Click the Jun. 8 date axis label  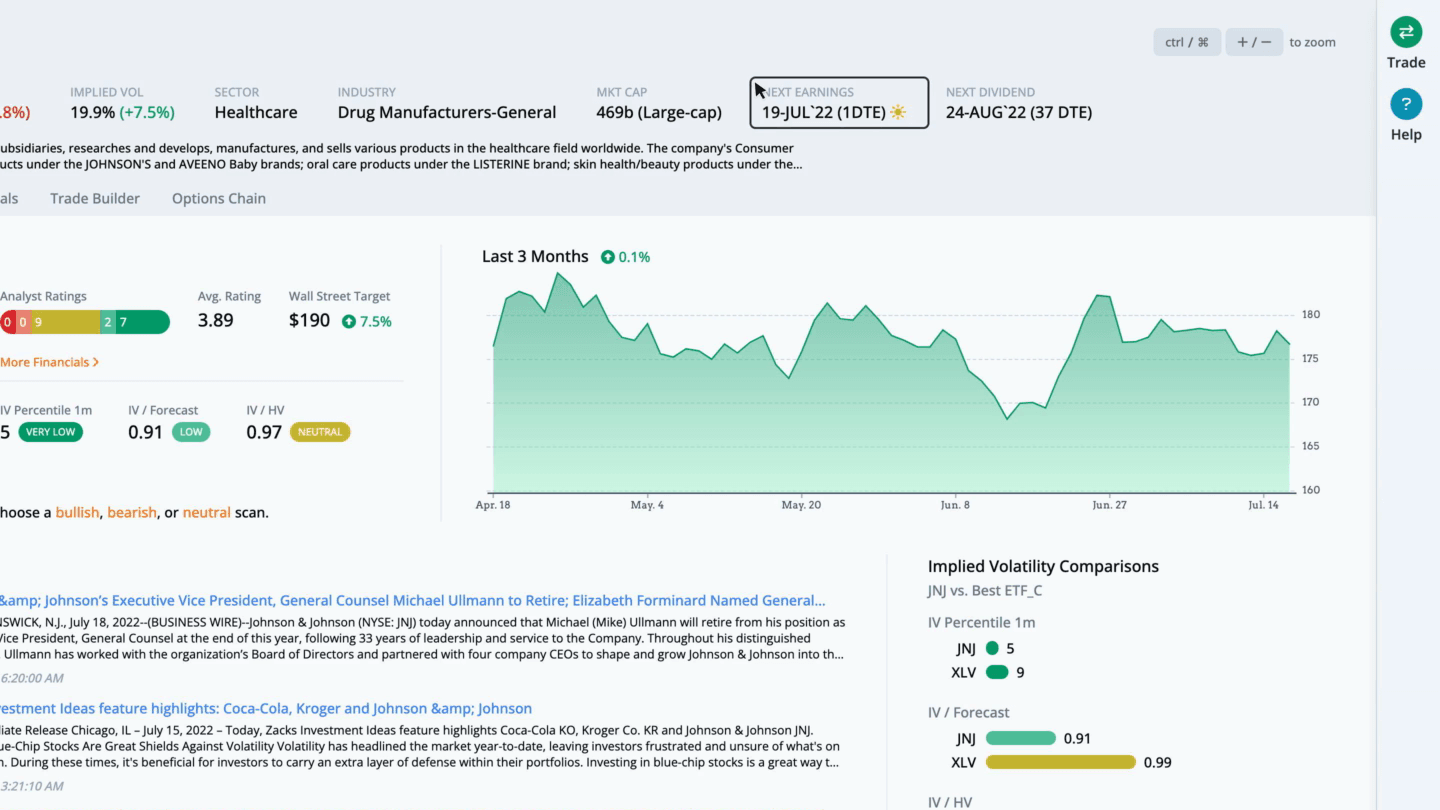point(955,505)
